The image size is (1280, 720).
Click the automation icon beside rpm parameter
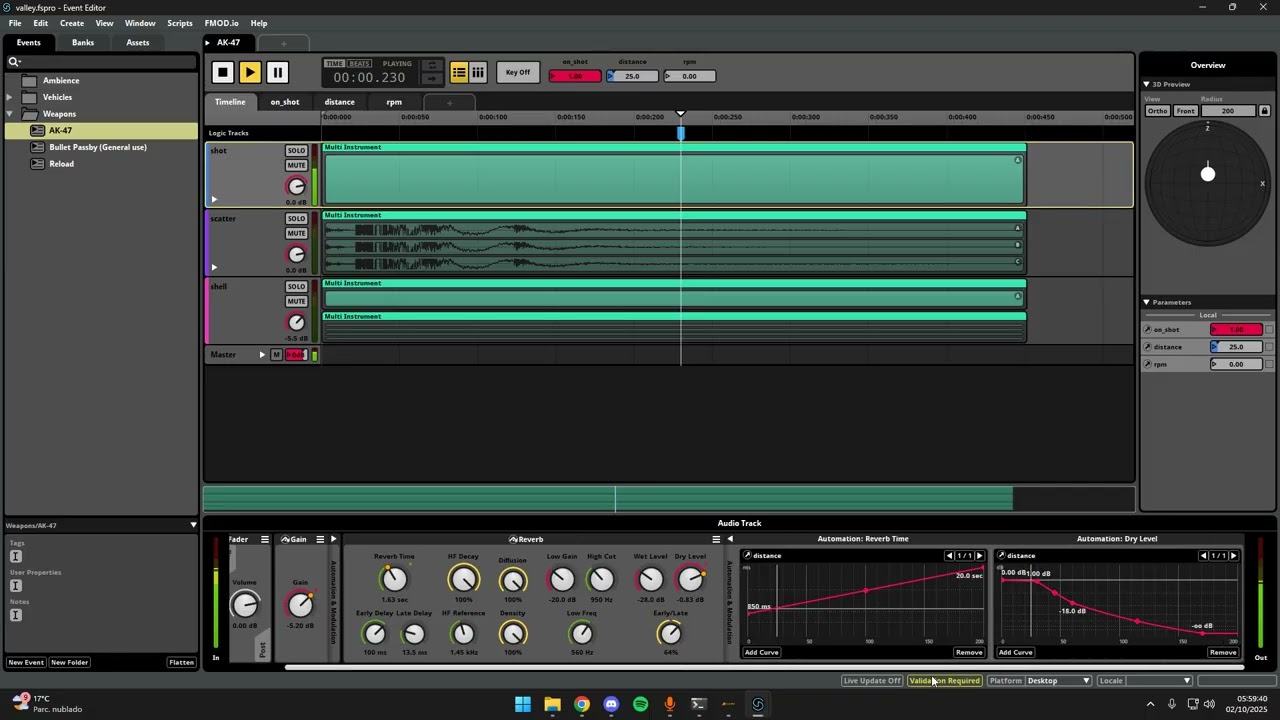1148,364
